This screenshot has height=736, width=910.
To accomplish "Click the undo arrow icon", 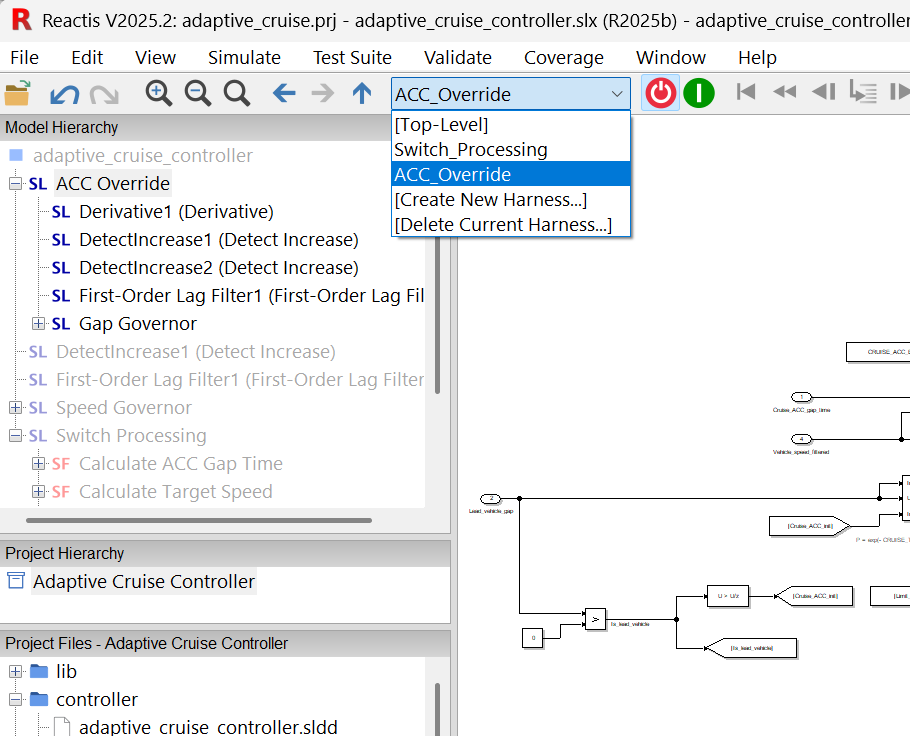I will click(63, 92).
